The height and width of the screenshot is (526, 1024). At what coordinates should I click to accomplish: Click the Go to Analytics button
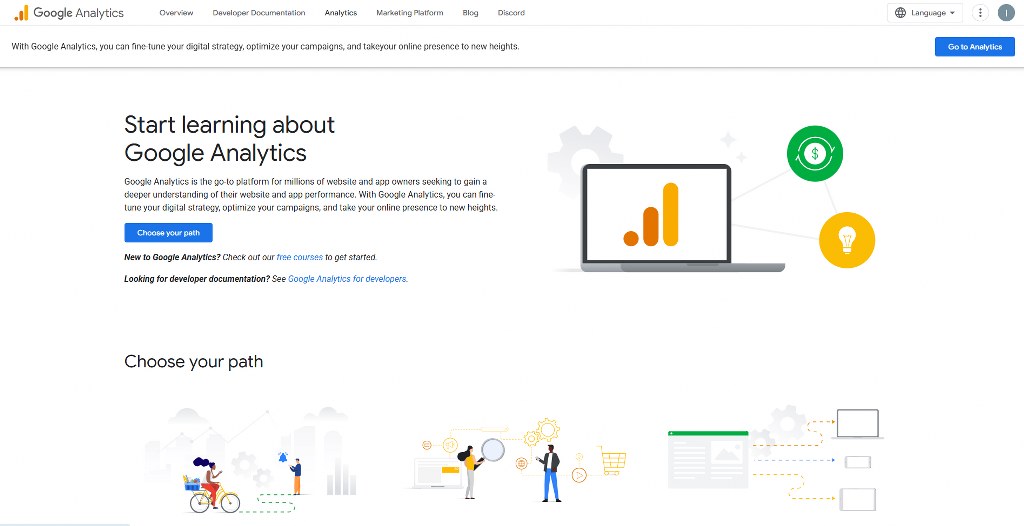[974, 46]
